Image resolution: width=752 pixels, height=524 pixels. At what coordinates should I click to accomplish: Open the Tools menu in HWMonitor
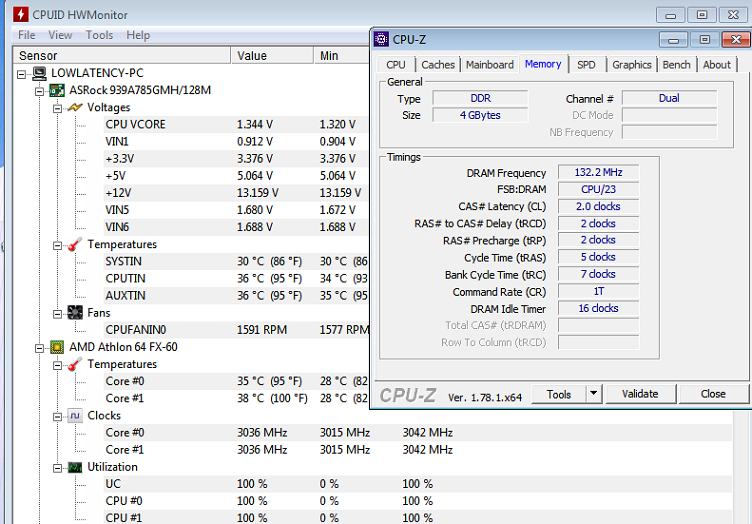click(99, 35)
